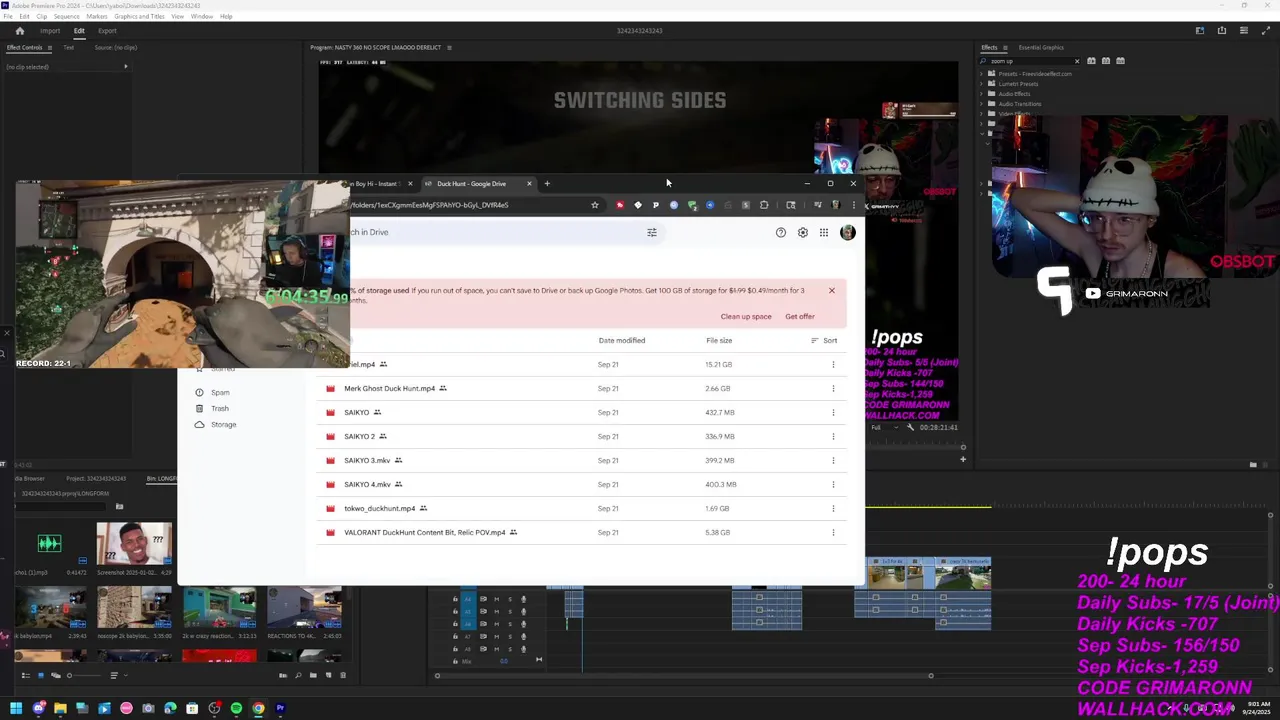Switch to the Export workspace tab
The width and height of the screenshot is (1280, 720).
pos(107,31)
